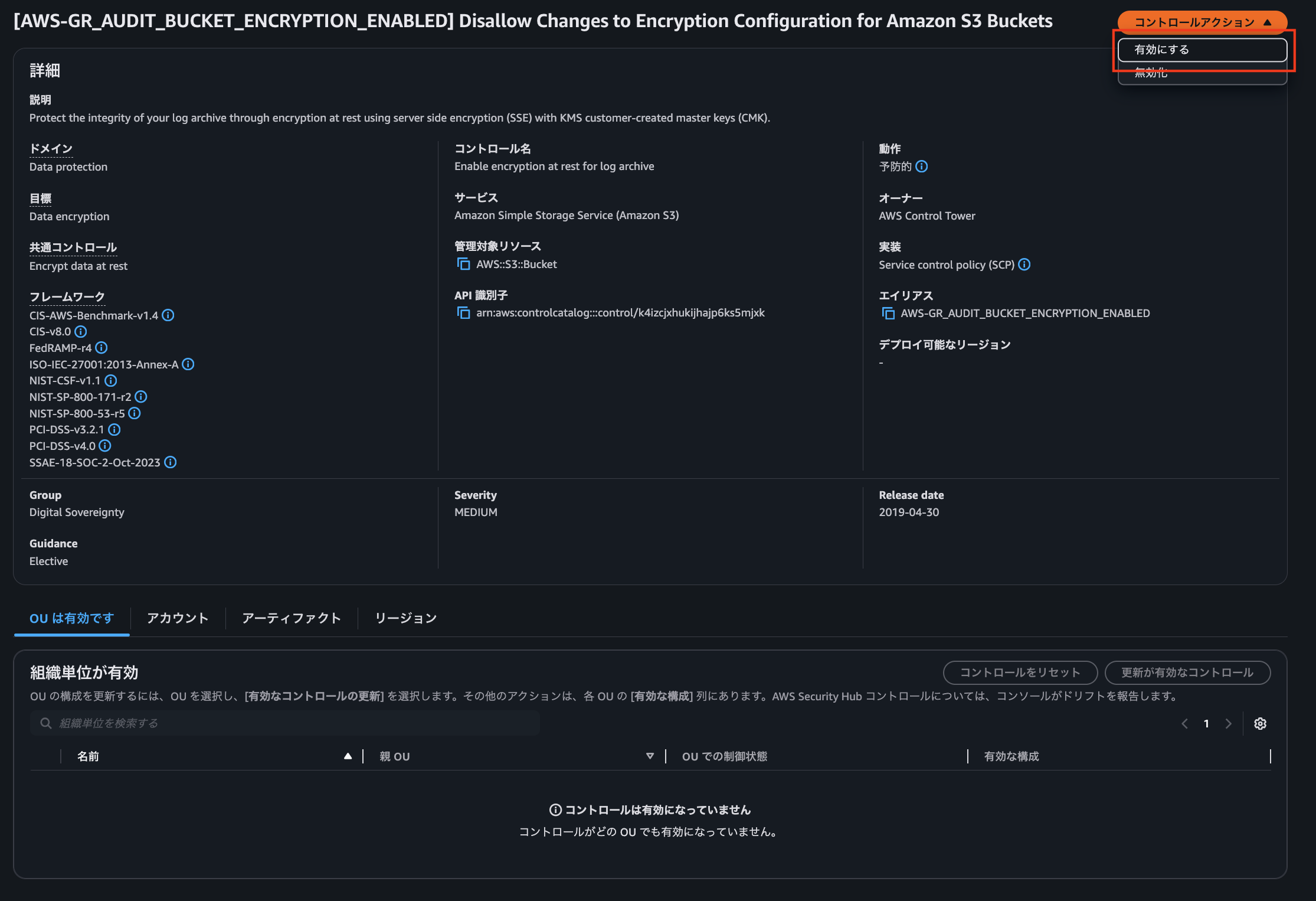Viewport: 1316px width, 901px height.
Task: Select 無効化 from the actions menu
Action: 1203,73
